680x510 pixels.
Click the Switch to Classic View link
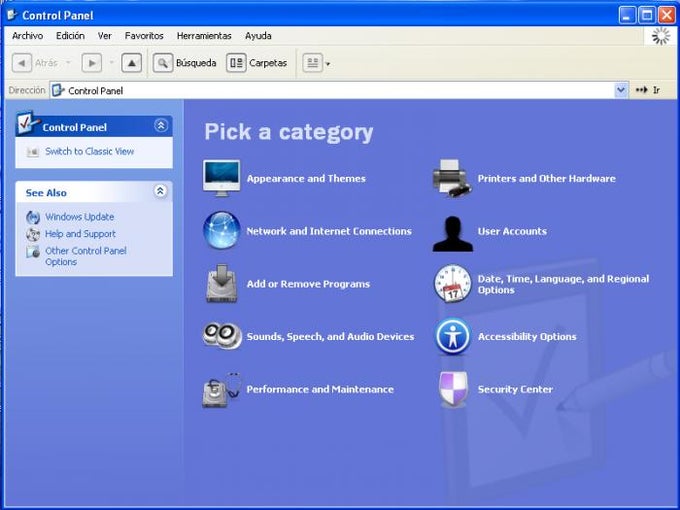click(x=89, y=151)
